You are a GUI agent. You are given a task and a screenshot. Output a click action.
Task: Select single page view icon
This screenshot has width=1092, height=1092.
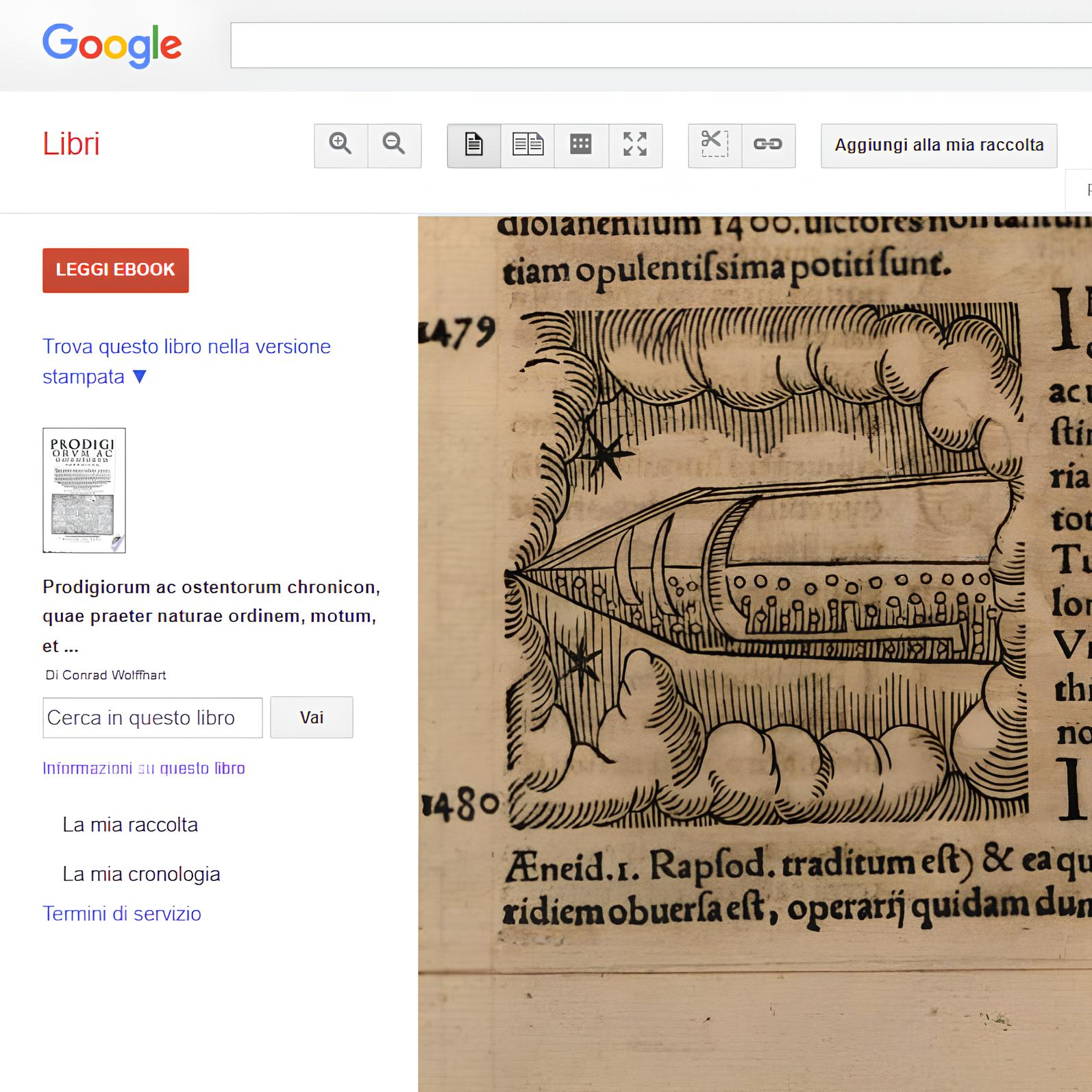[x=473, y=145]
